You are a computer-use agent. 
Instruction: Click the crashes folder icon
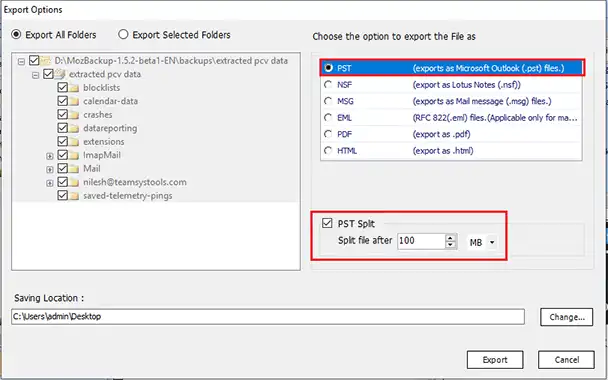(x=74, y=115)
